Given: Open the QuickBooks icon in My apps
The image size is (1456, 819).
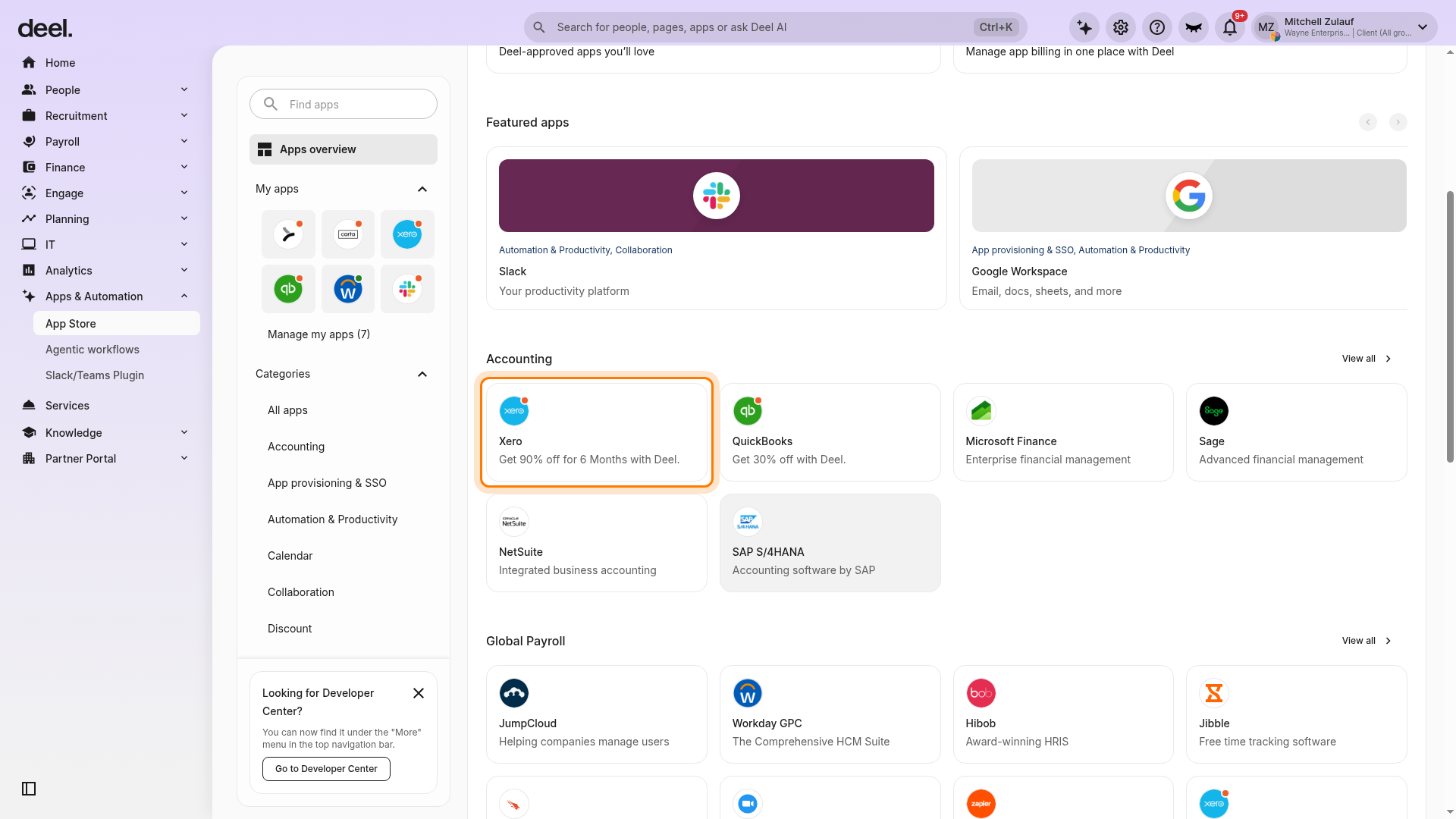Looking at the screenshot, I should 288,289.
